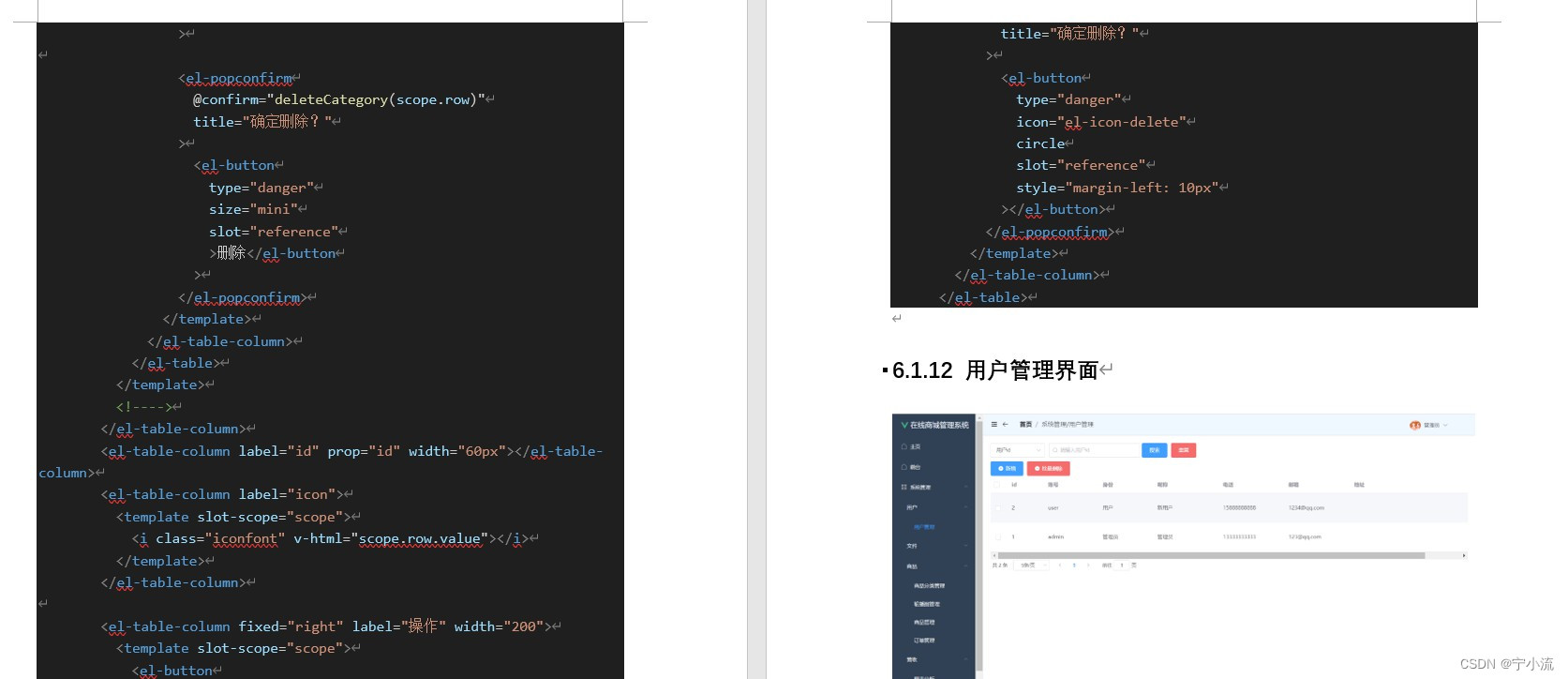
Task: Click the 主页 home icon in sidebar
Action: [x=904, y=446]
